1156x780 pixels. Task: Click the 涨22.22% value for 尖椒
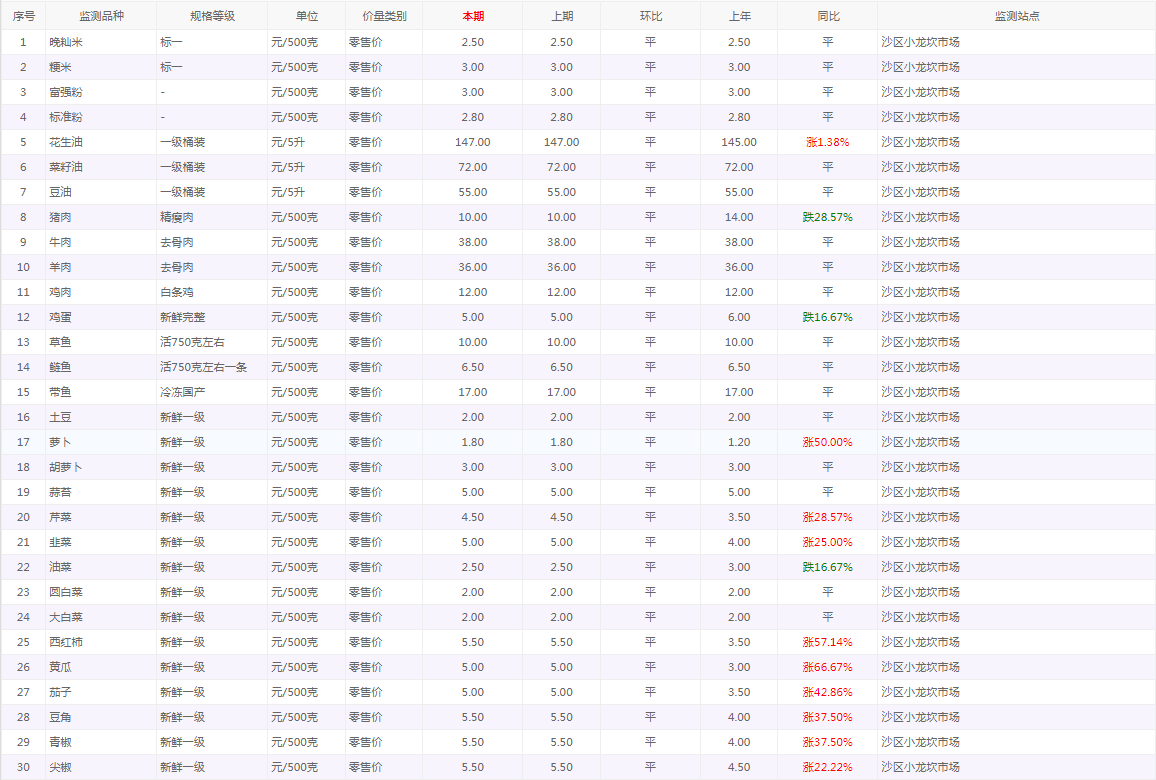[827, 767]
